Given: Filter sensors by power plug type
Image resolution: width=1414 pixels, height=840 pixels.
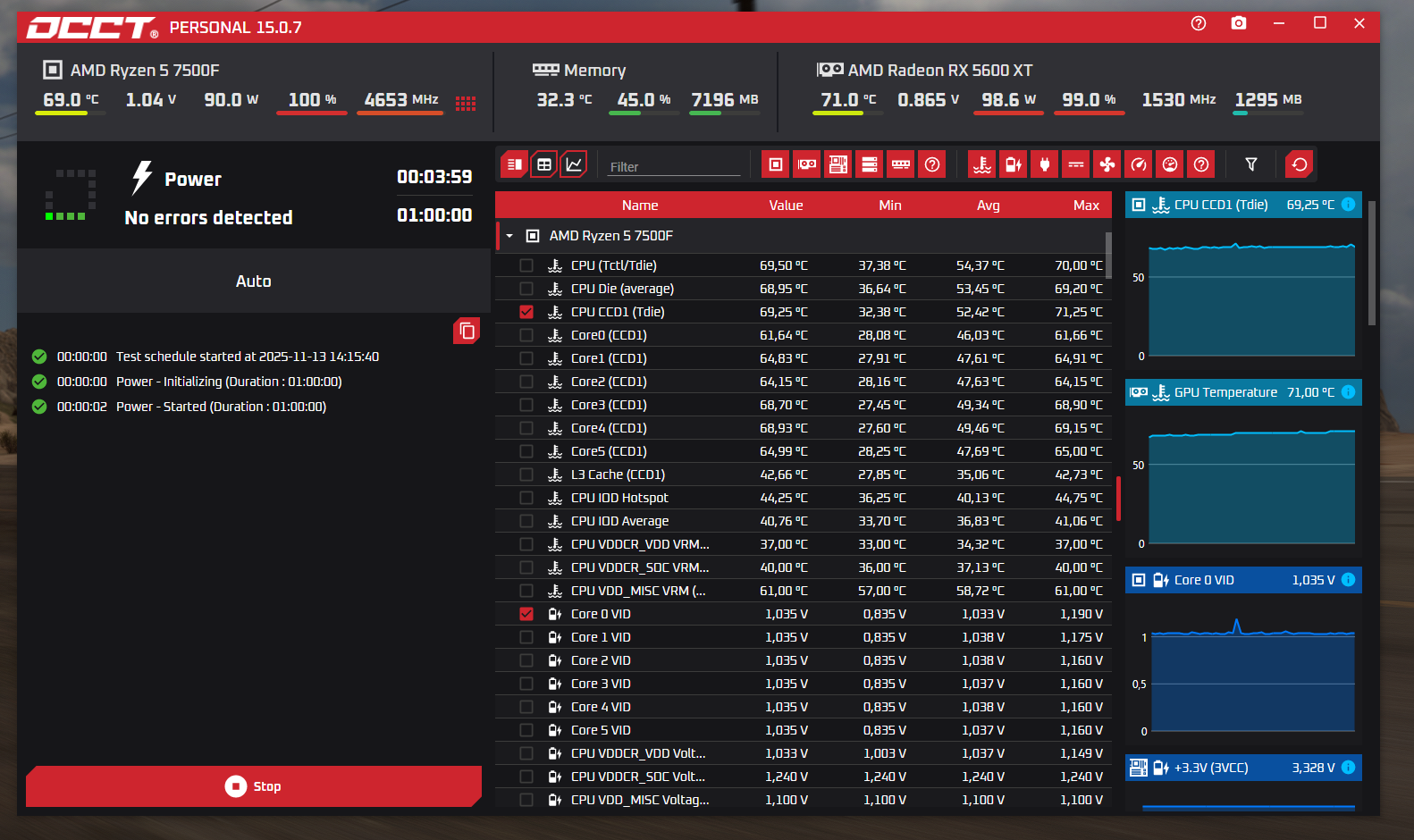Looking at the screenshot, I should [1045, 164].
